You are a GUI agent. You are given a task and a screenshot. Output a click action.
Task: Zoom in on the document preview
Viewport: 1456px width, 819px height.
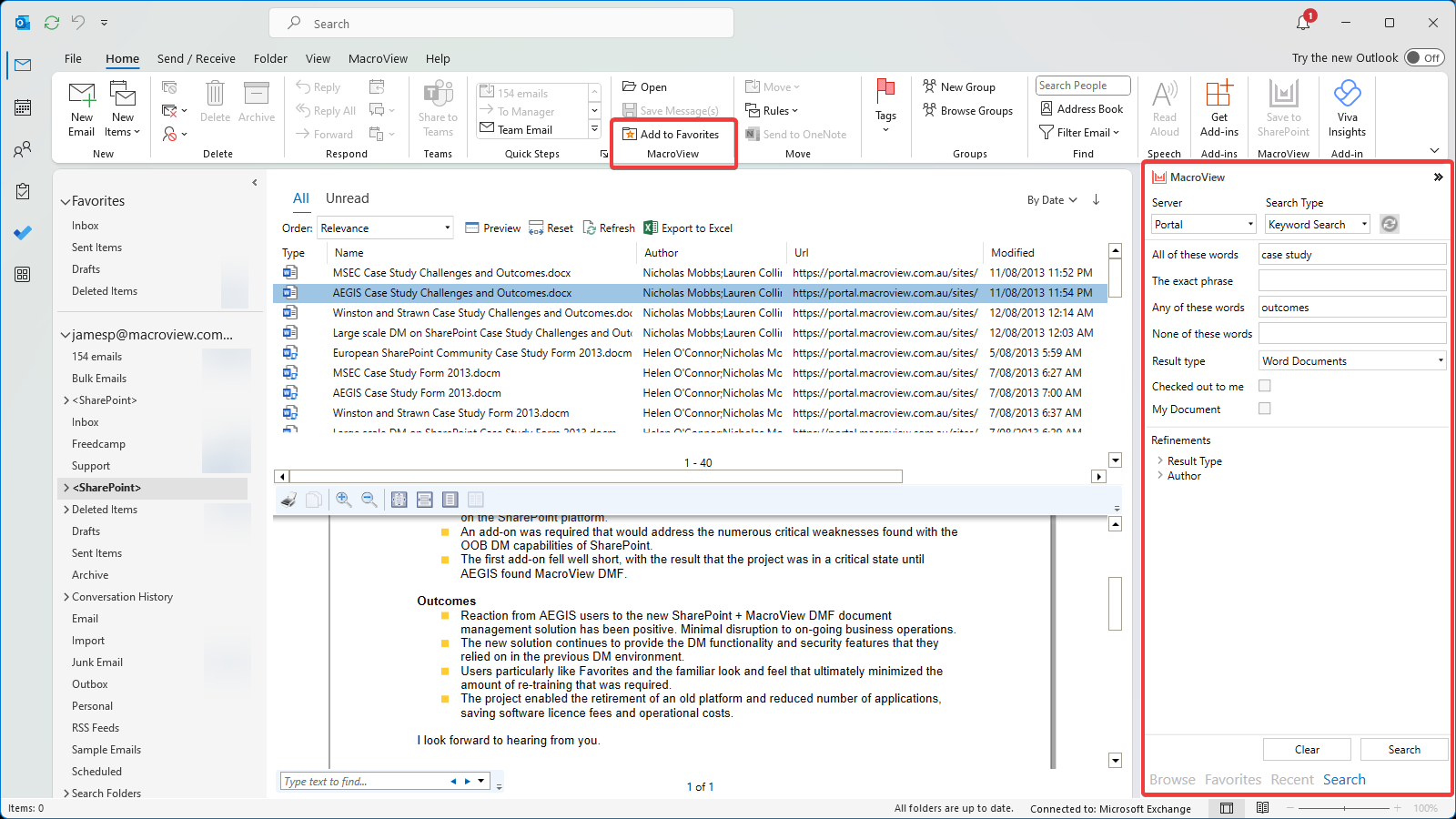[344, 499]
